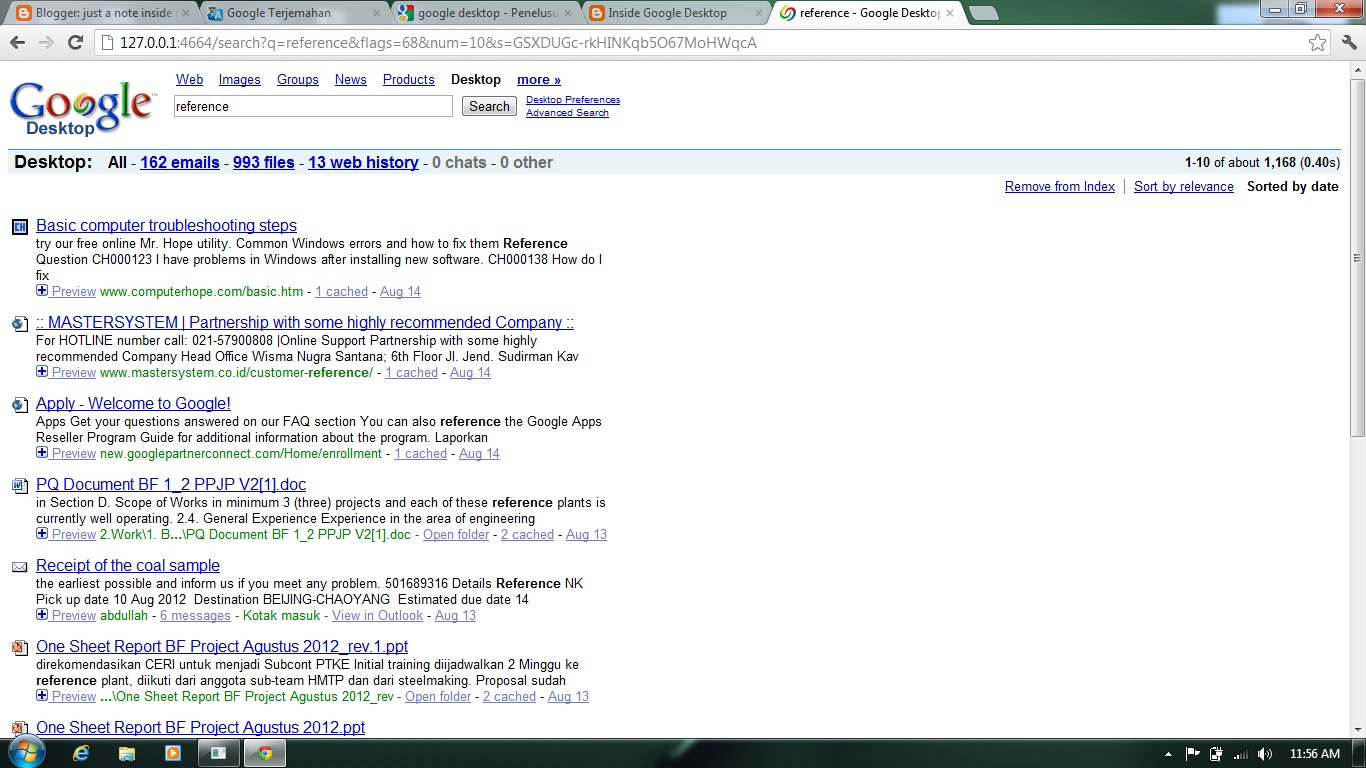Open the '2 cached' link for One Sheet Report rev
1366x768 pixels.
pos(509,697)
